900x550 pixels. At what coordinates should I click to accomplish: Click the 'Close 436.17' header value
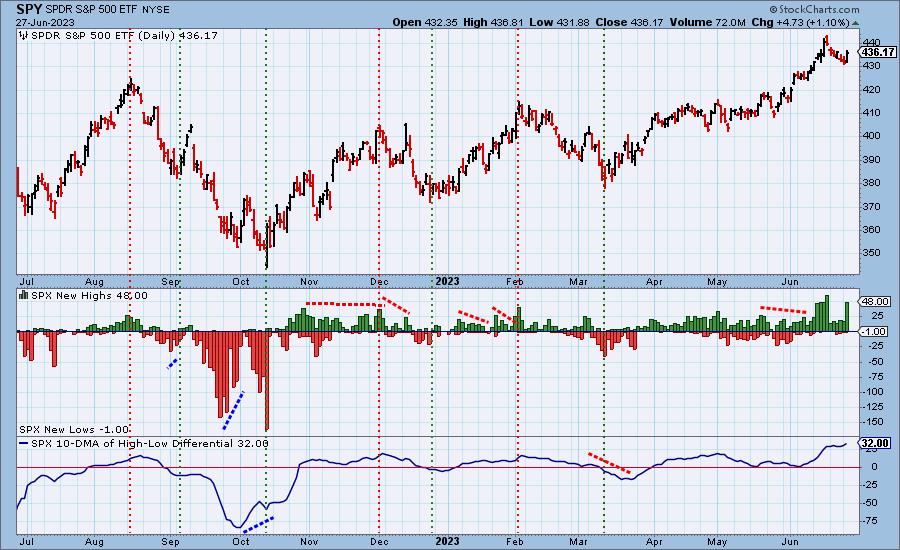click(x=629, y=22)
